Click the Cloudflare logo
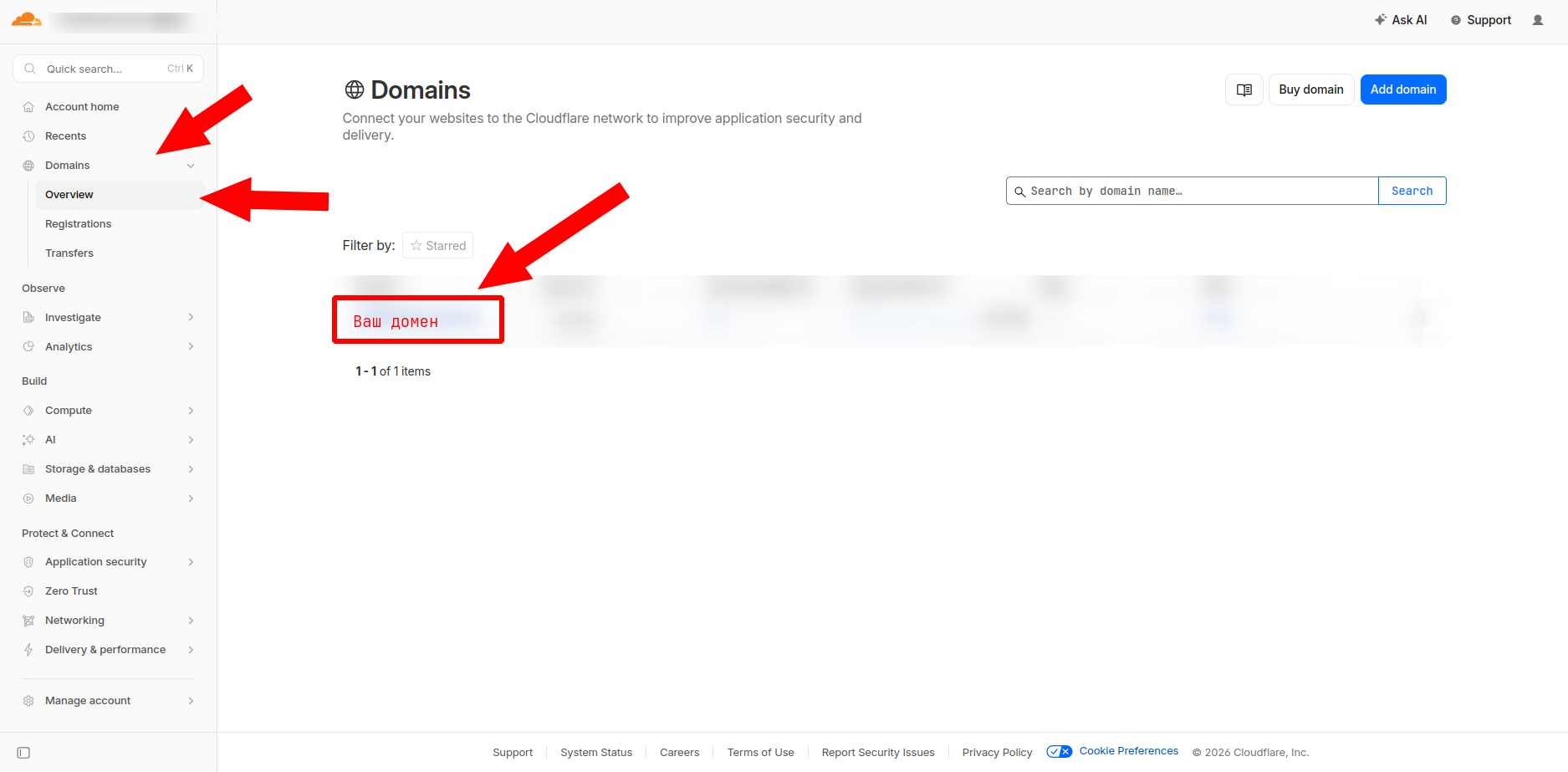Image resolution: width=1568 pixels, height=772 pixels. [x=27, y=20]
